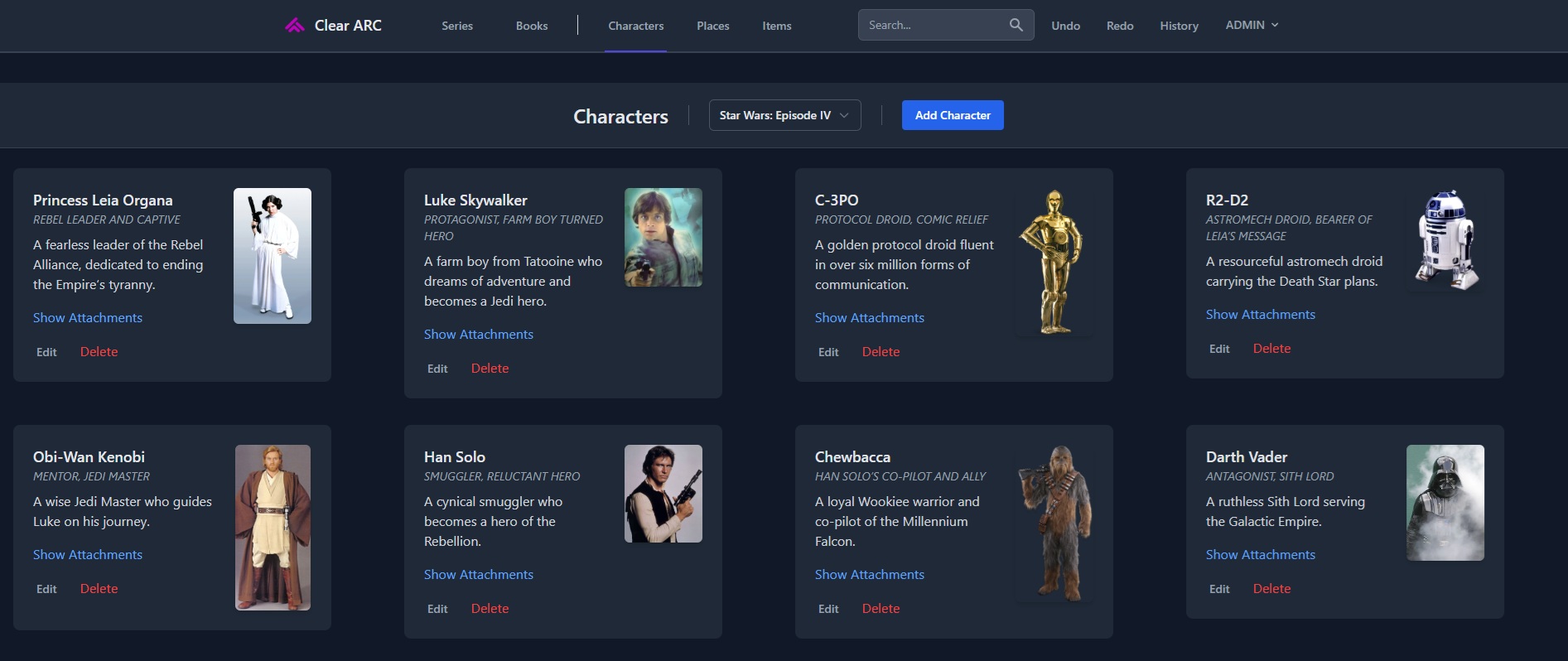The height and width of the screenshot is (661, 1568).
Task: Click the Characters page title
Action: (620, 117)
